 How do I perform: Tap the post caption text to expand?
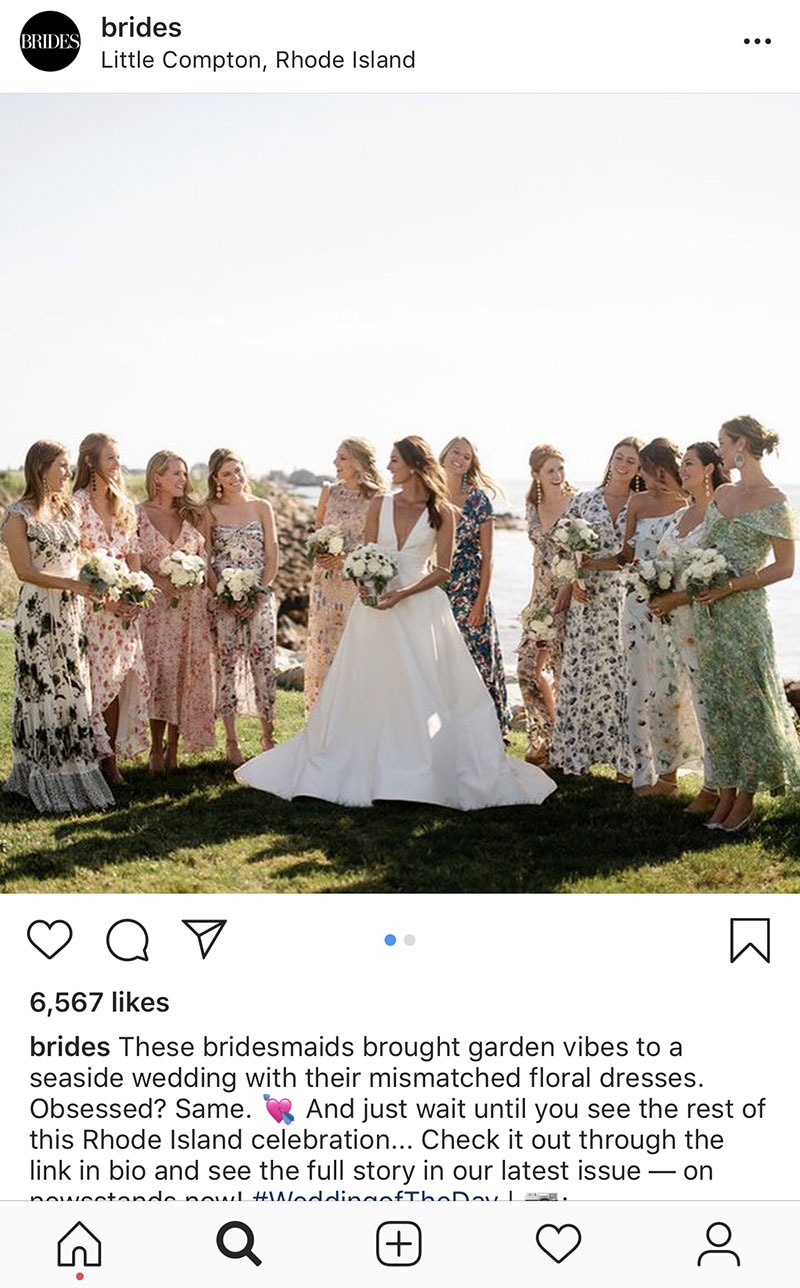tap(400, 1117)
